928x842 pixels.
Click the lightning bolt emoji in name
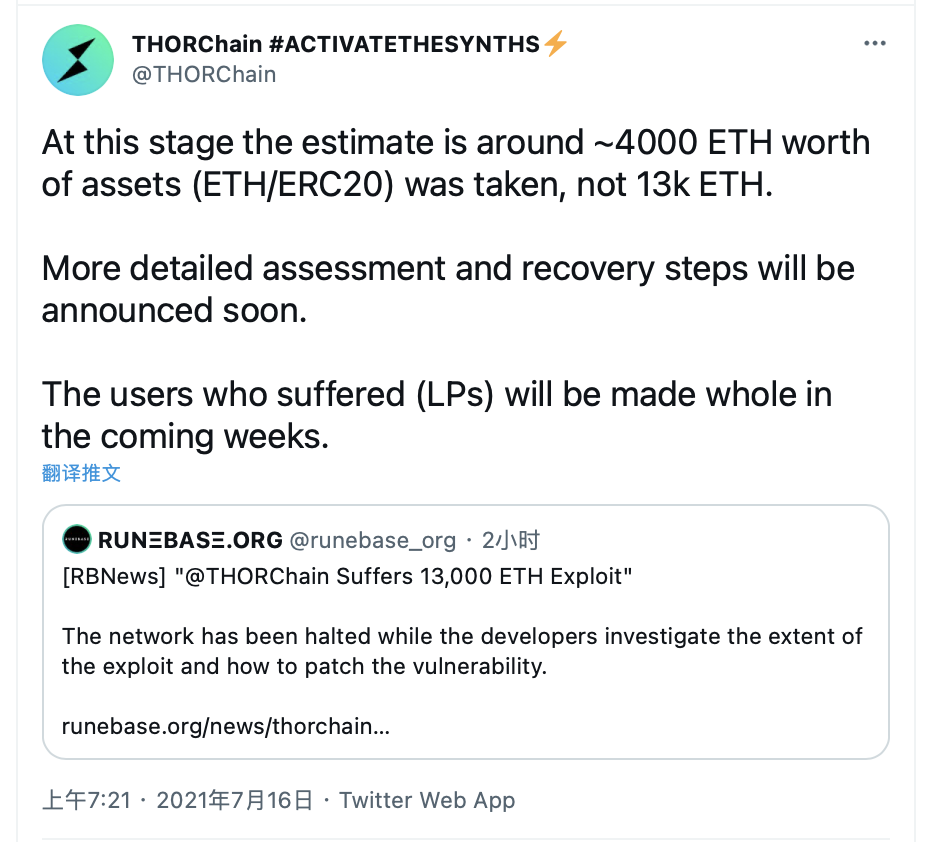click(555, 43)
